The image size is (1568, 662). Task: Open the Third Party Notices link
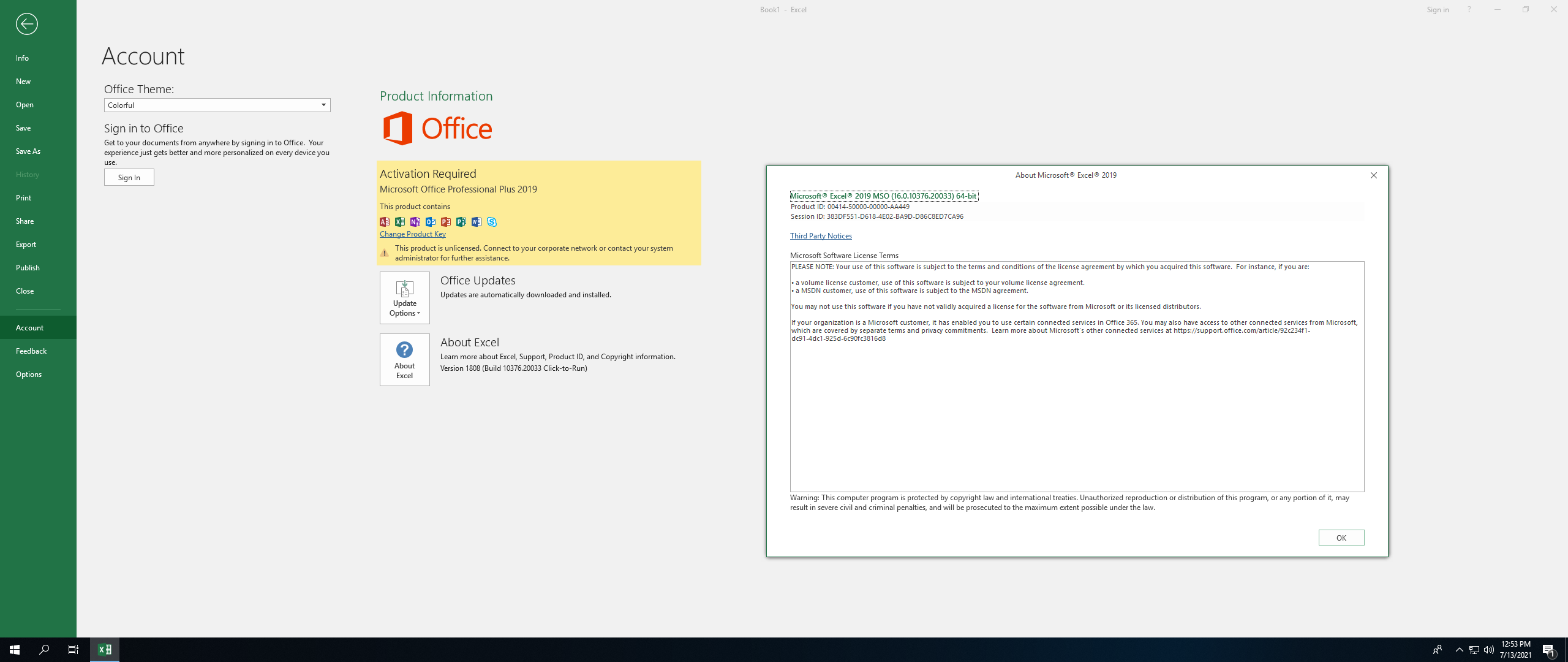[x=821, y=236]
